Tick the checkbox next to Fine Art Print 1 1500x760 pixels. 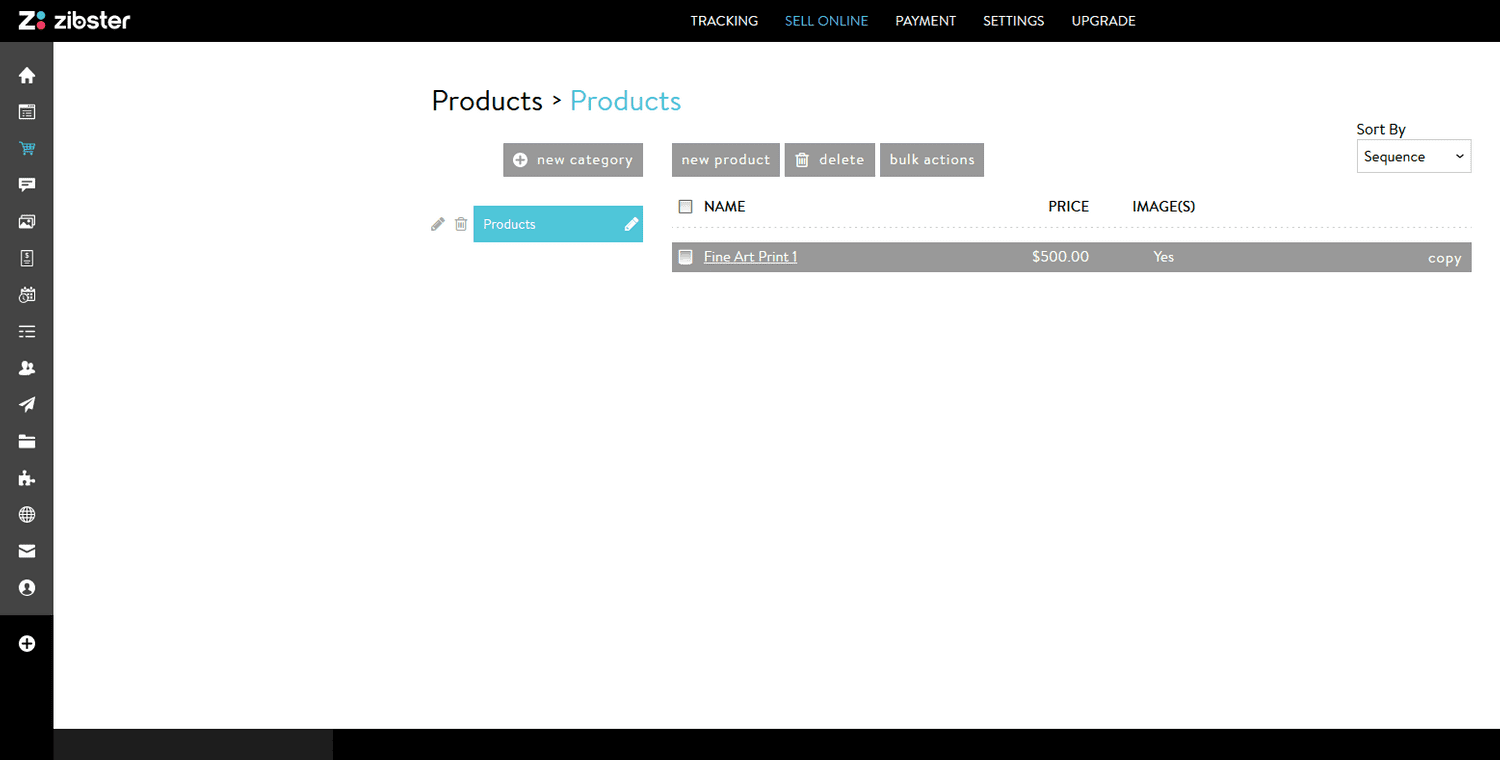[x=686, y=256]
